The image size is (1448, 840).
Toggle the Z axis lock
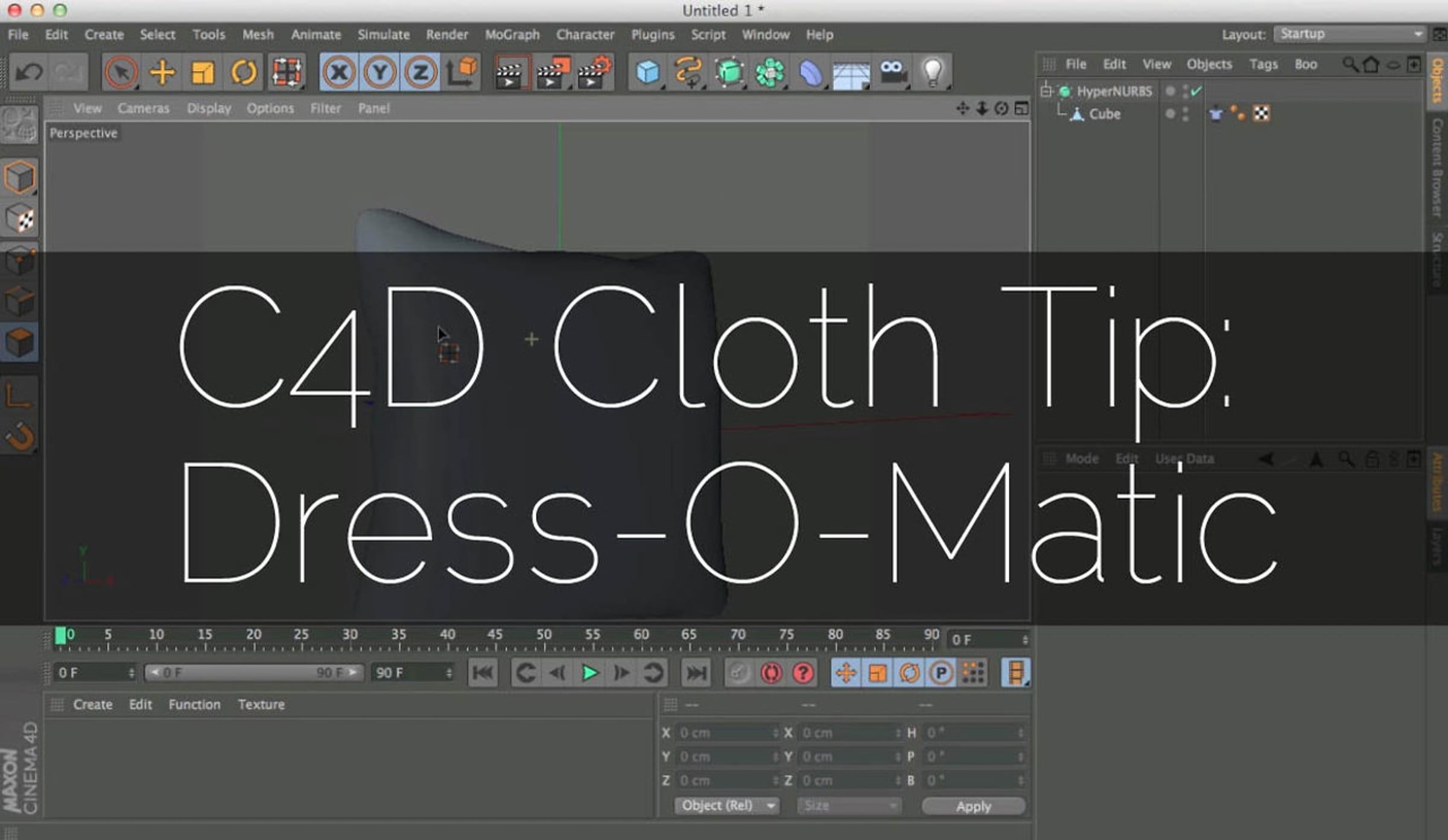421,72
